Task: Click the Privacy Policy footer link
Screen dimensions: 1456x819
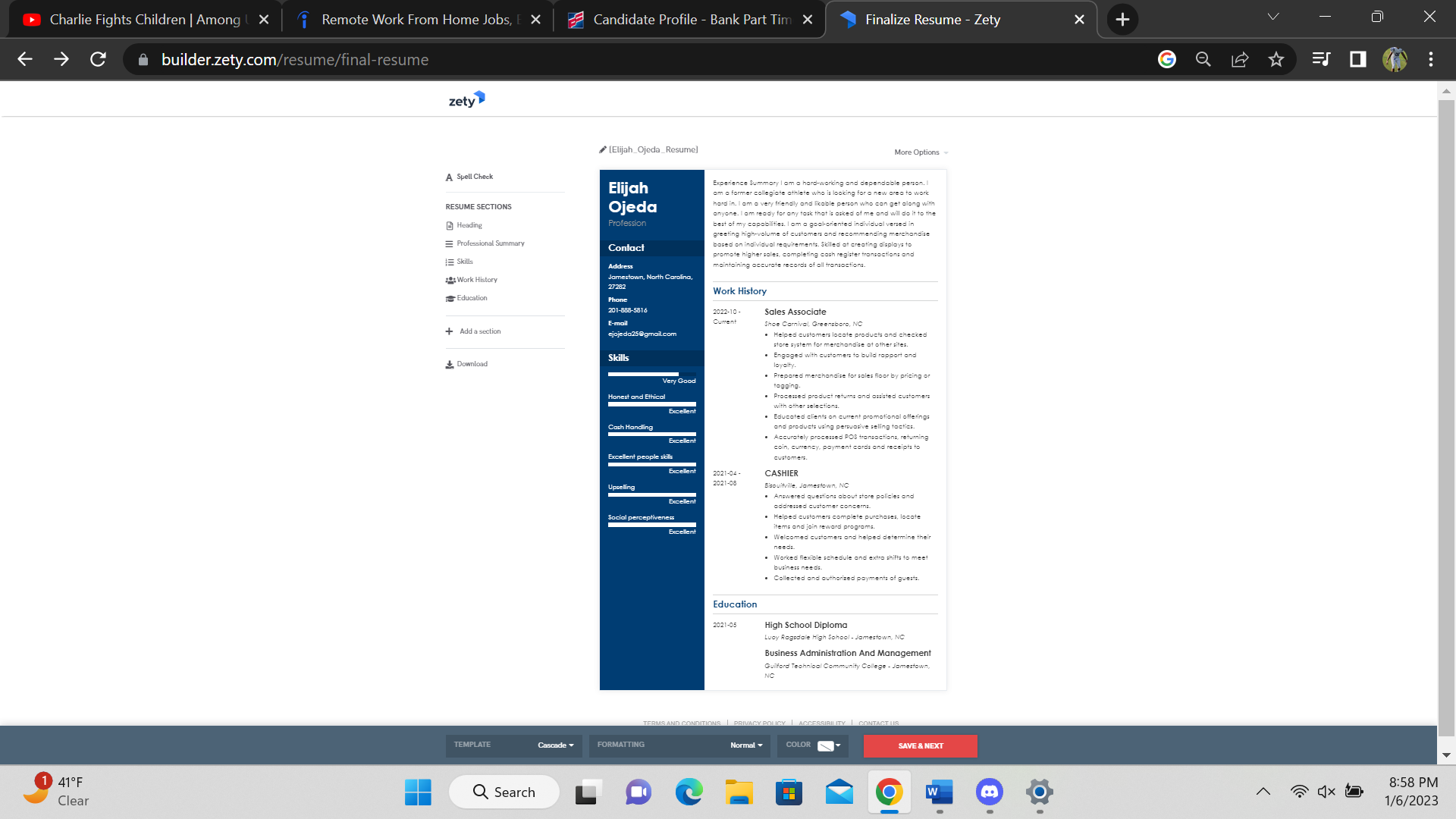Action: click(x=760, y=723)
